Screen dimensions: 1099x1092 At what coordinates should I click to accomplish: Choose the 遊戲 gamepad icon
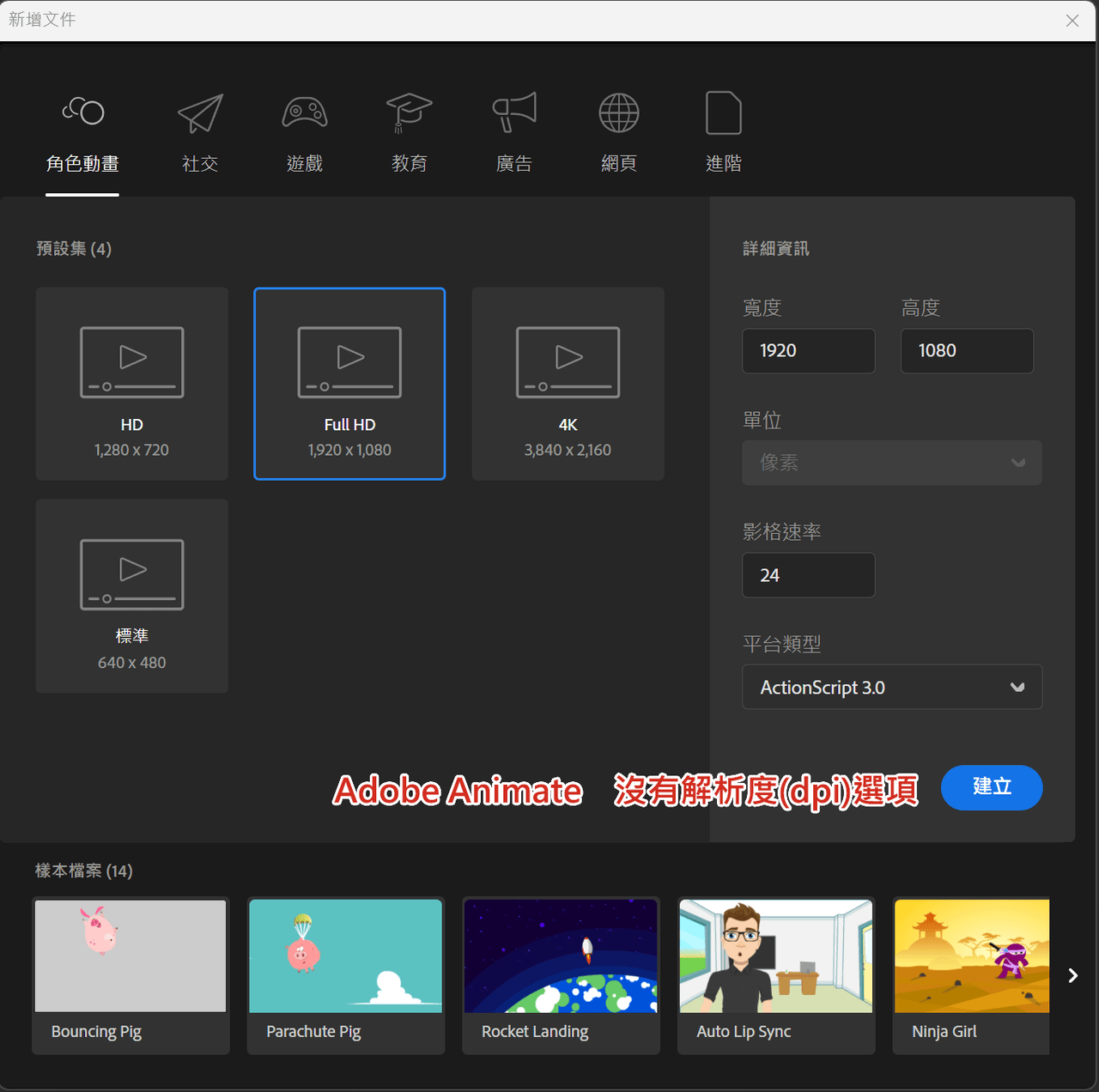pos(305,112)
